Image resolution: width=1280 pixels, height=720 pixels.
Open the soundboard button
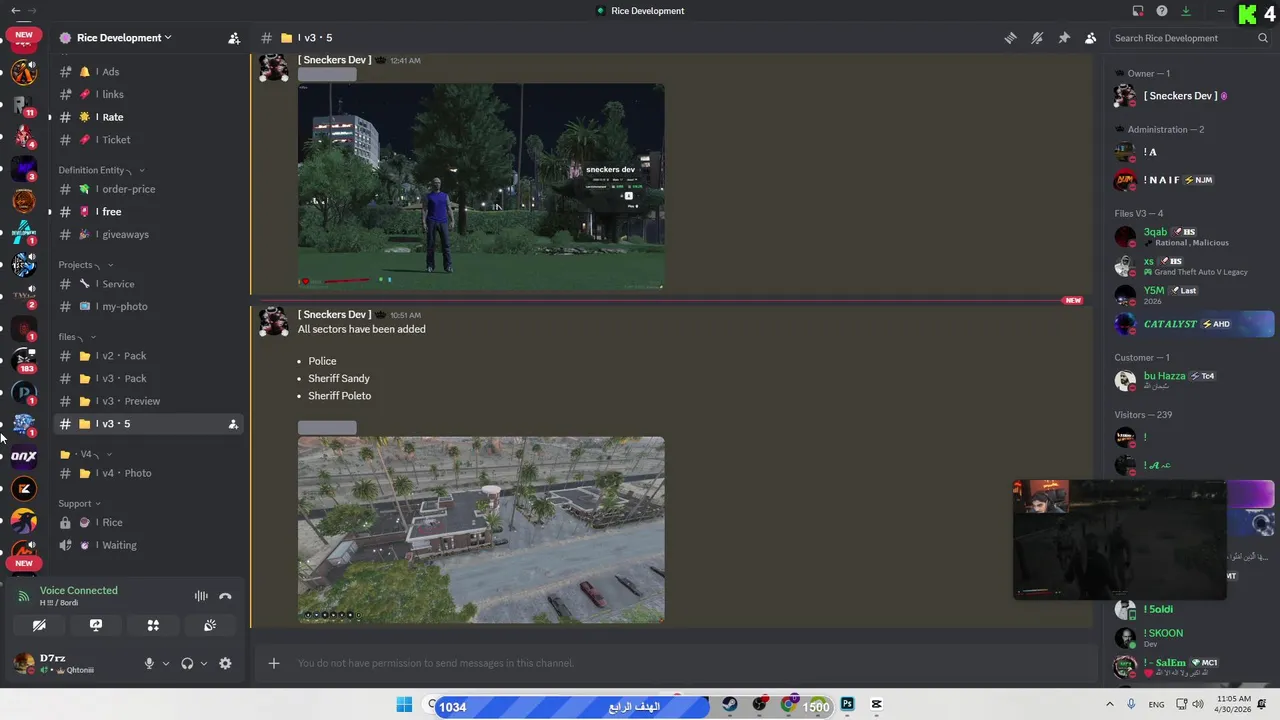210,625
